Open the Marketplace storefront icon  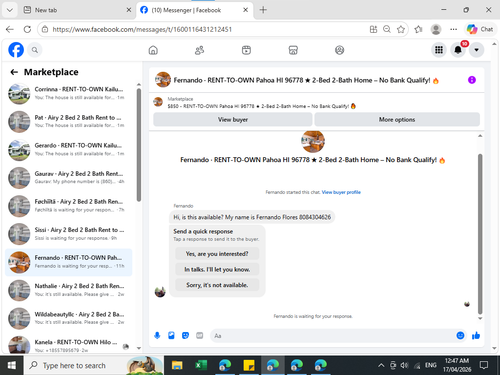tap(293, 50)
